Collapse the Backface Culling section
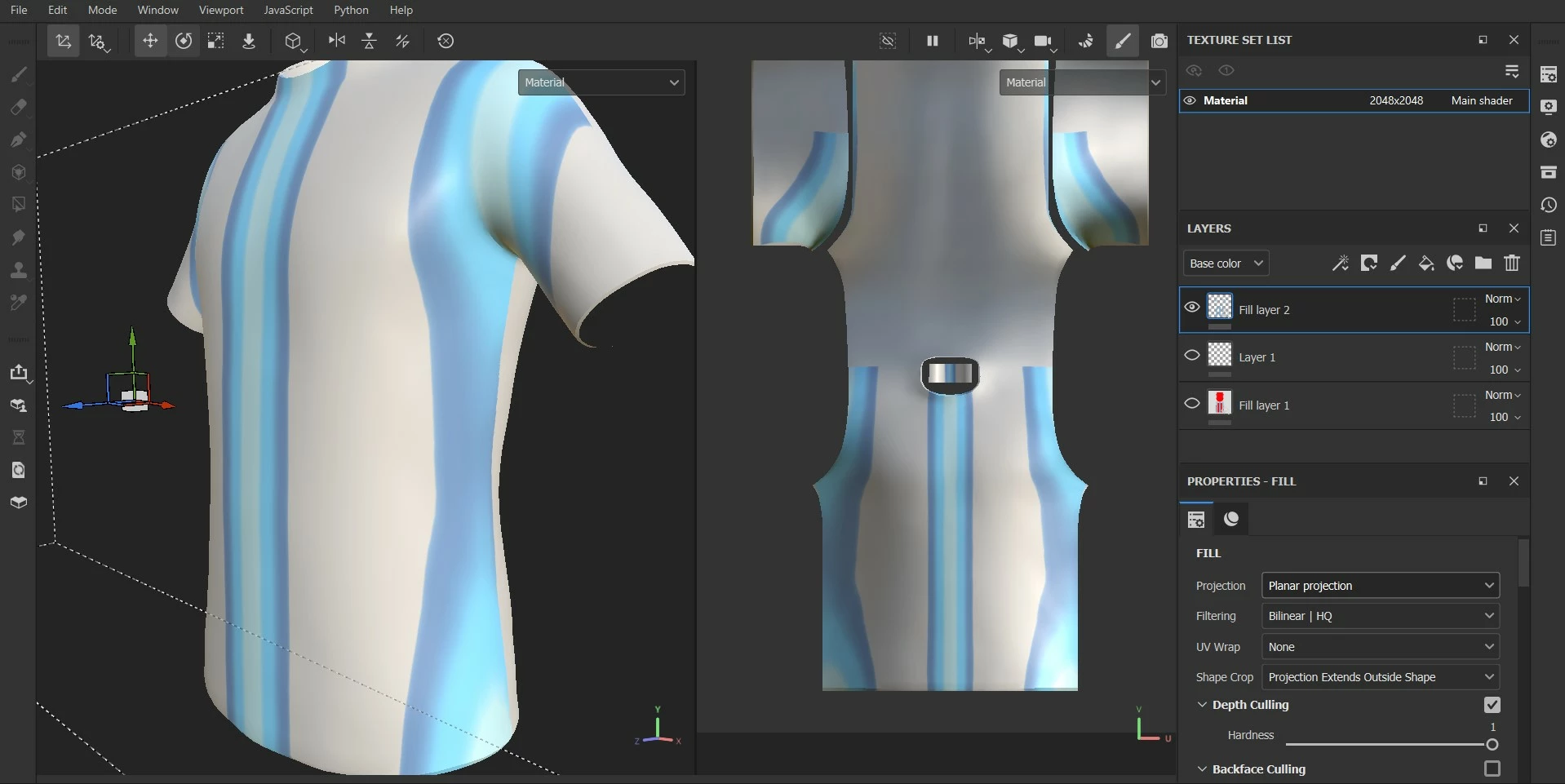Screen dimensions: 1565x784 click(1202, 768)
